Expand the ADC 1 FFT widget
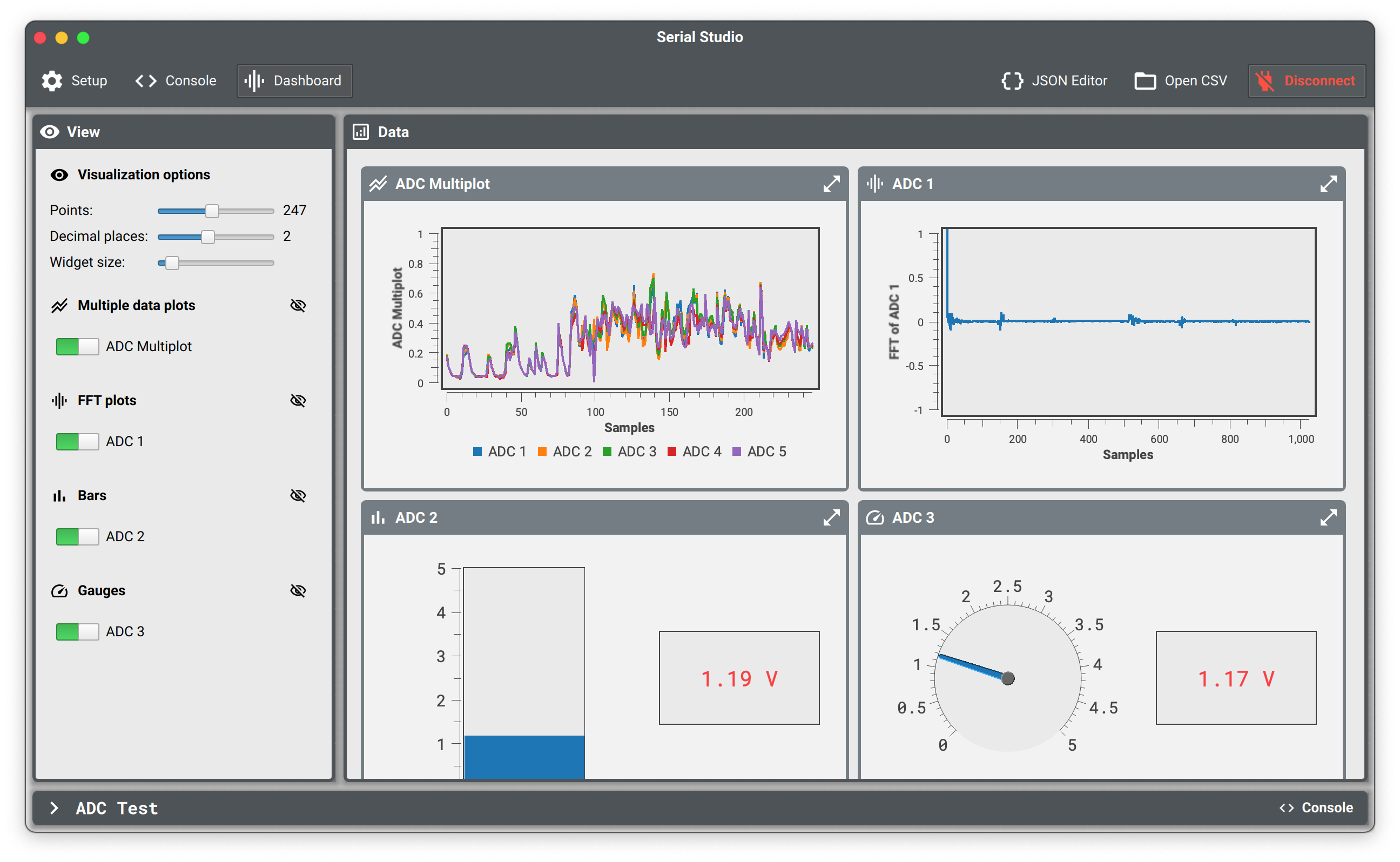1400x862 pixels. 1328,184
